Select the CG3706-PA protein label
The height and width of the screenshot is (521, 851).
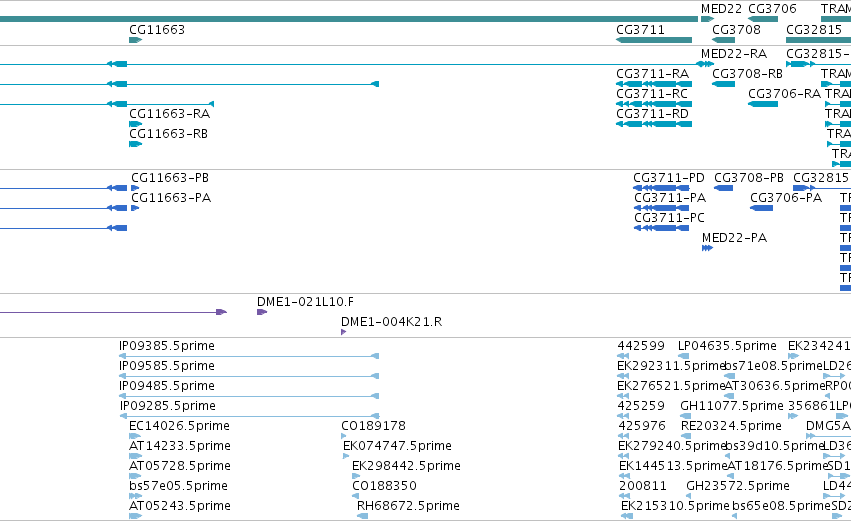click(786, 198)
